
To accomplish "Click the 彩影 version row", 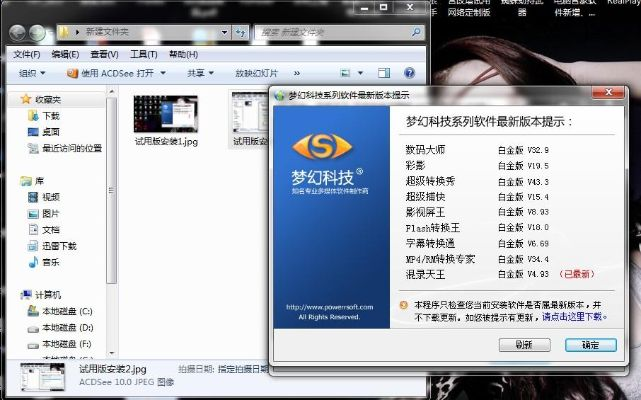I will coord(477,166).
